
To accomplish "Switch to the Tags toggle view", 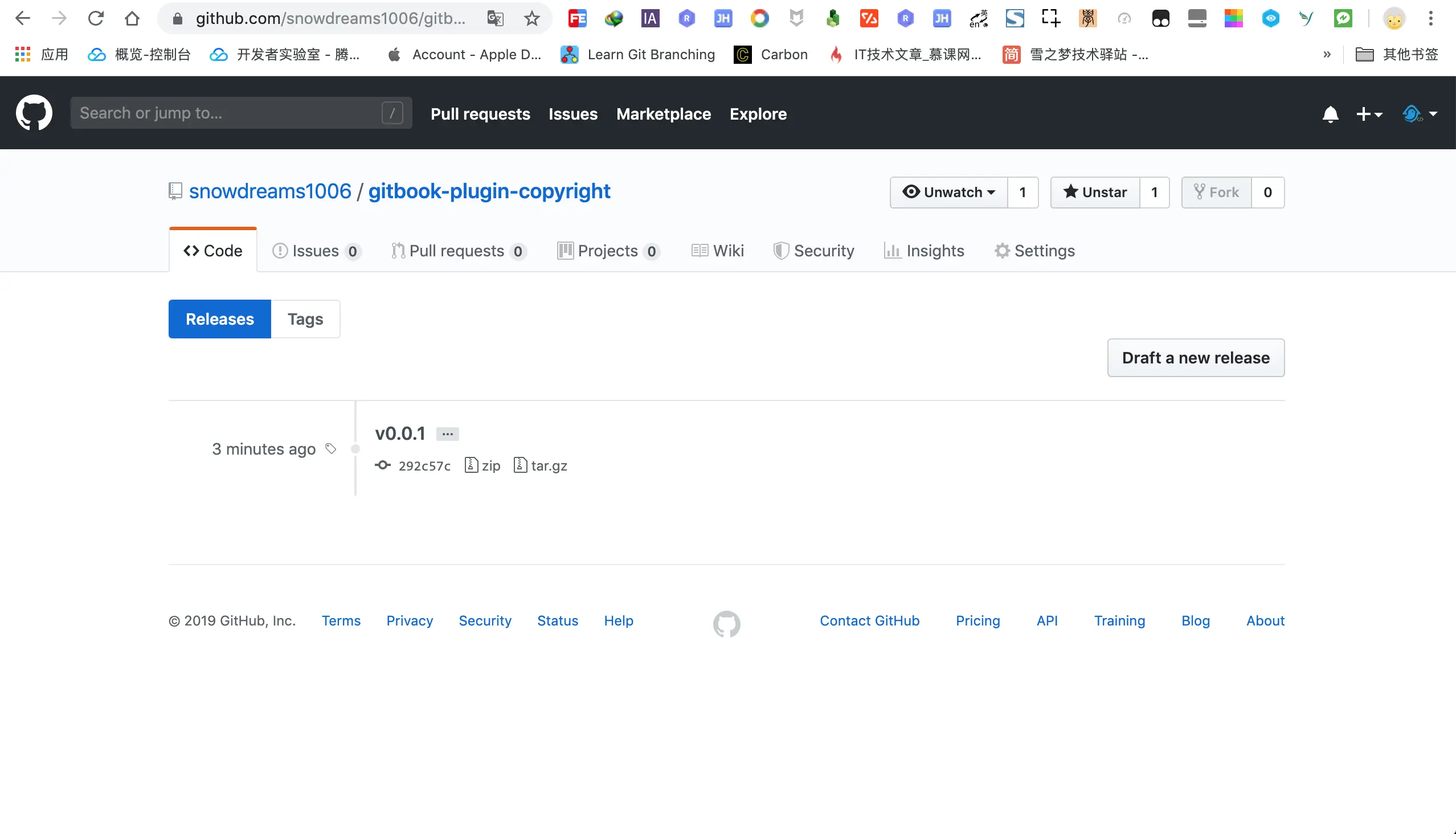I will (x=305, y=318).
